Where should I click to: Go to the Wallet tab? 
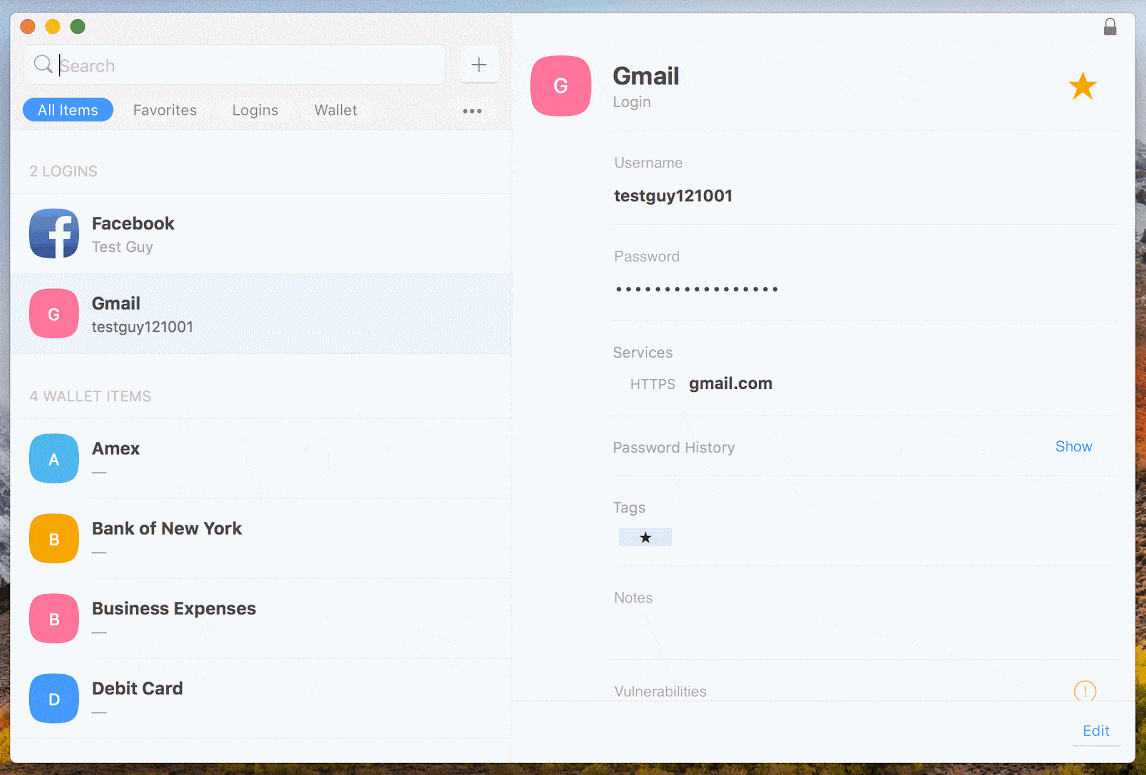335,110
